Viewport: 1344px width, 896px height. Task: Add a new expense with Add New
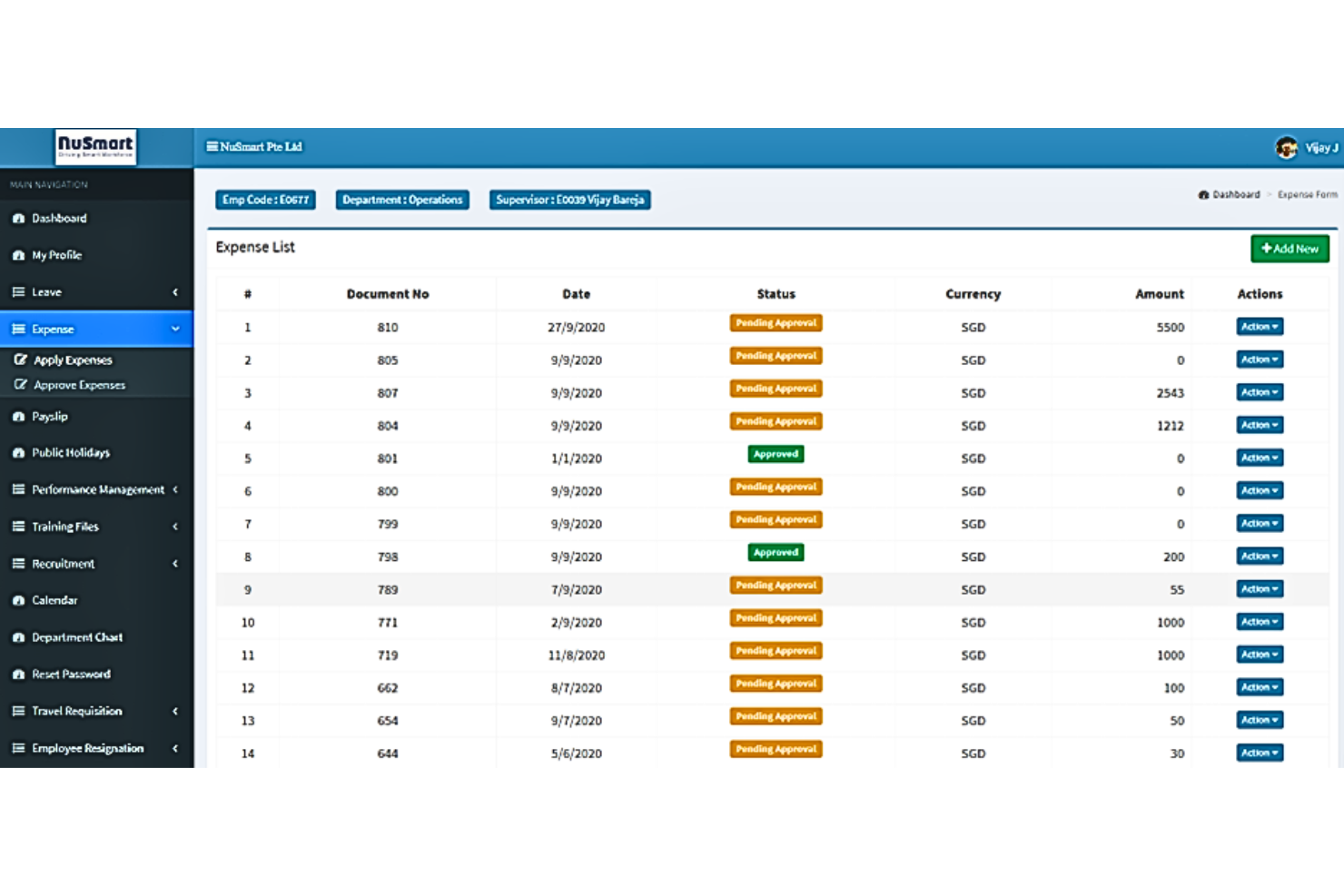pos(1290,249)
